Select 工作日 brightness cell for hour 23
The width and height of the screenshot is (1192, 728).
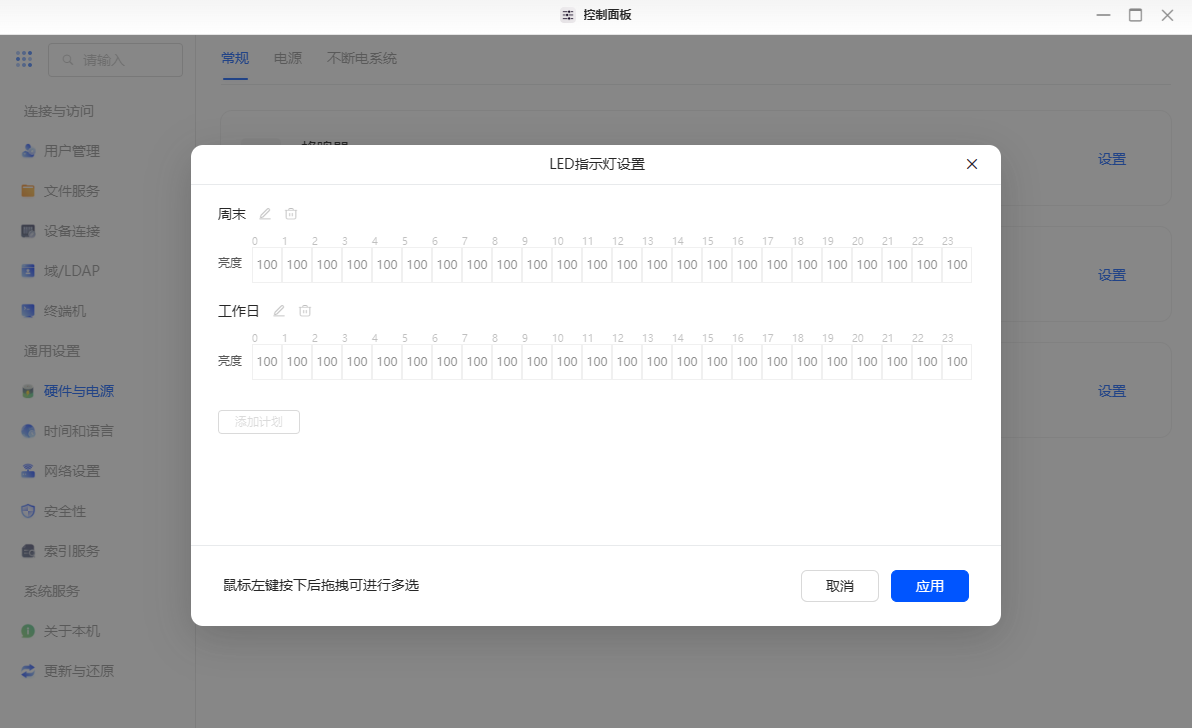pos(957,362)
